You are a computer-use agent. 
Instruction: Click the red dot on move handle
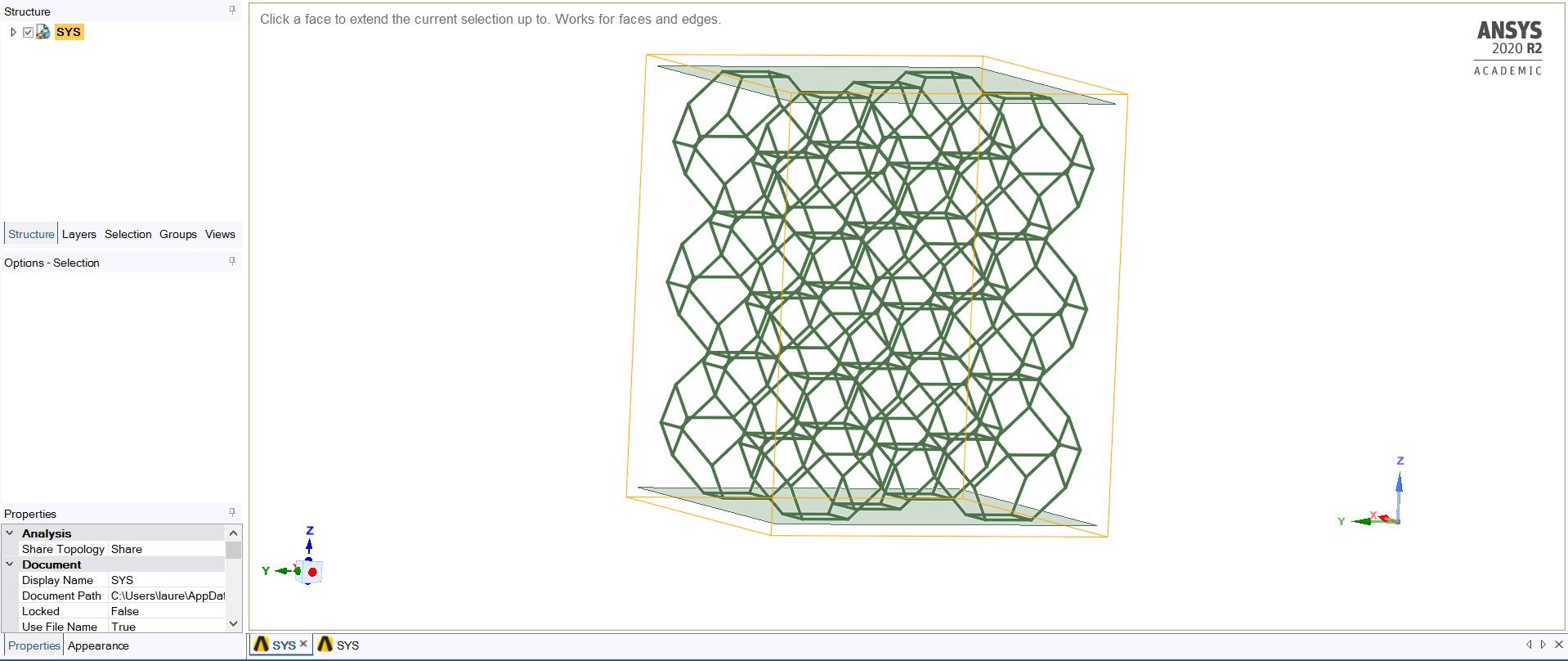[312, 572]
